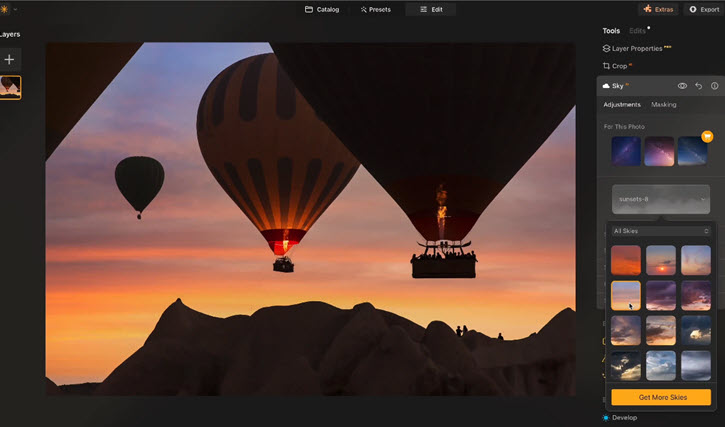The image size is (725, 427).
Task: Open Layer Properties tool
Action: point(637,49)
